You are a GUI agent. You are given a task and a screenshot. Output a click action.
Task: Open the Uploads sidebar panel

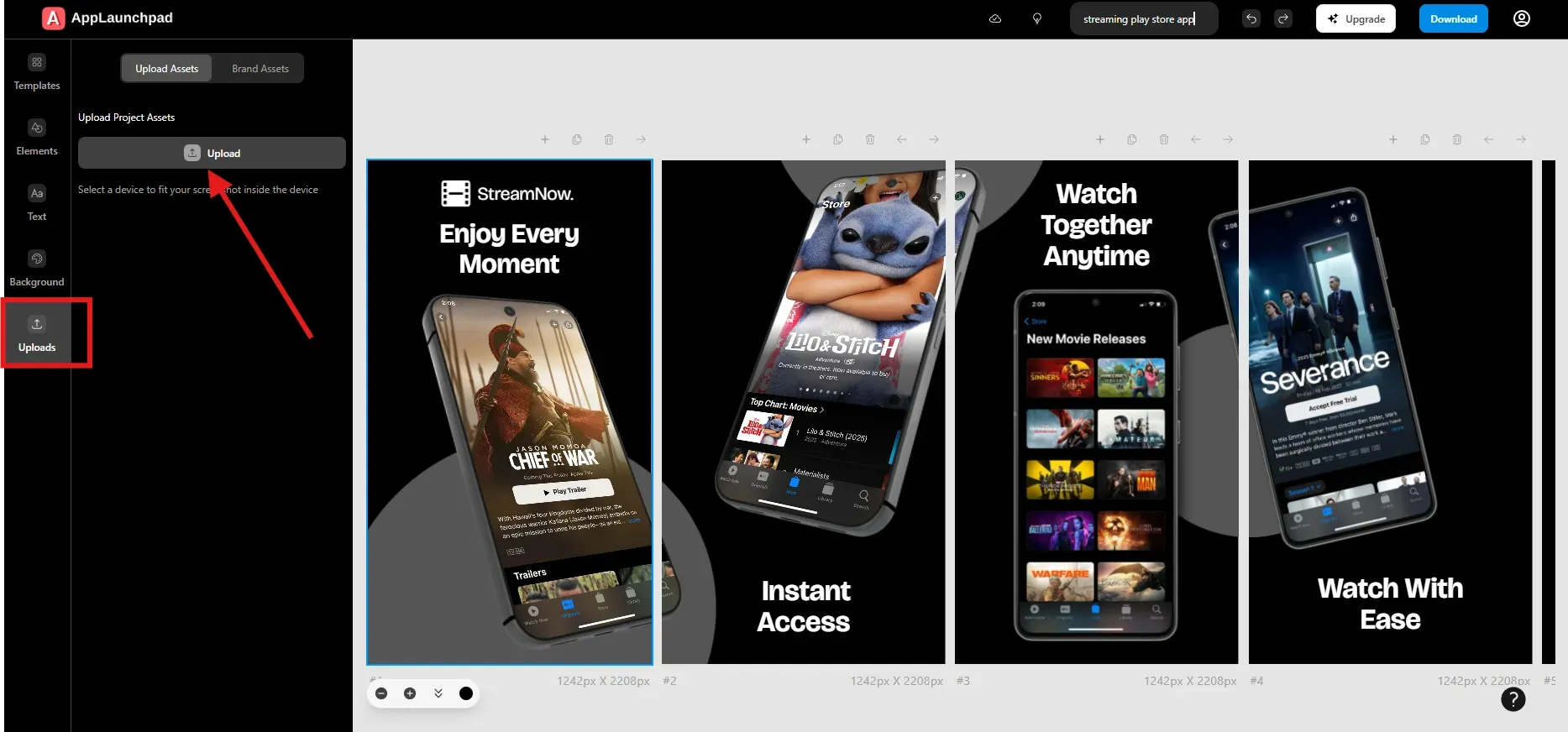(x=37, y=334)
